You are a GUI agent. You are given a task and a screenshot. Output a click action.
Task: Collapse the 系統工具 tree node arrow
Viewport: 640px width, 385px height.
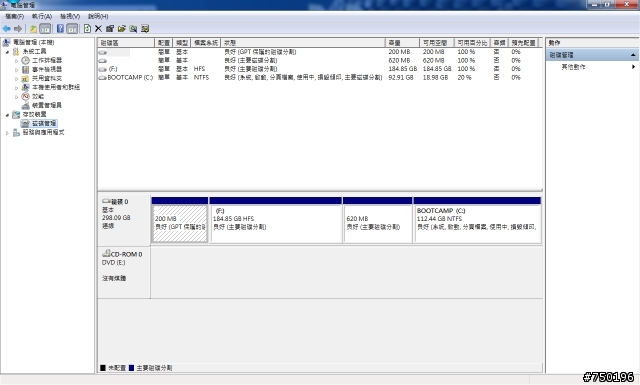(x=7, y=52)
